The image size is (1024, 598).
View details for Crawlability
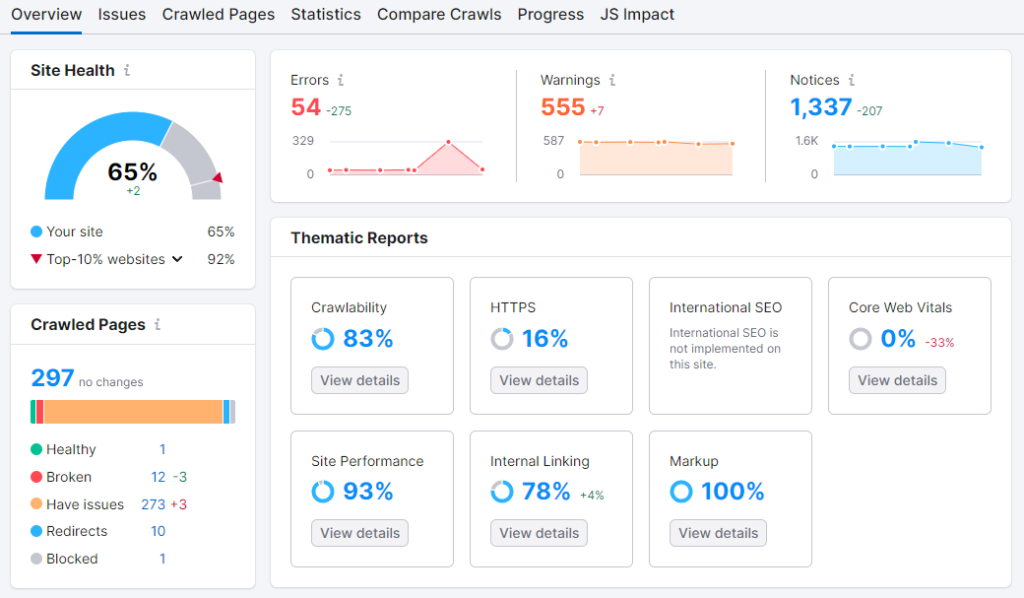[x=359, y=380]
